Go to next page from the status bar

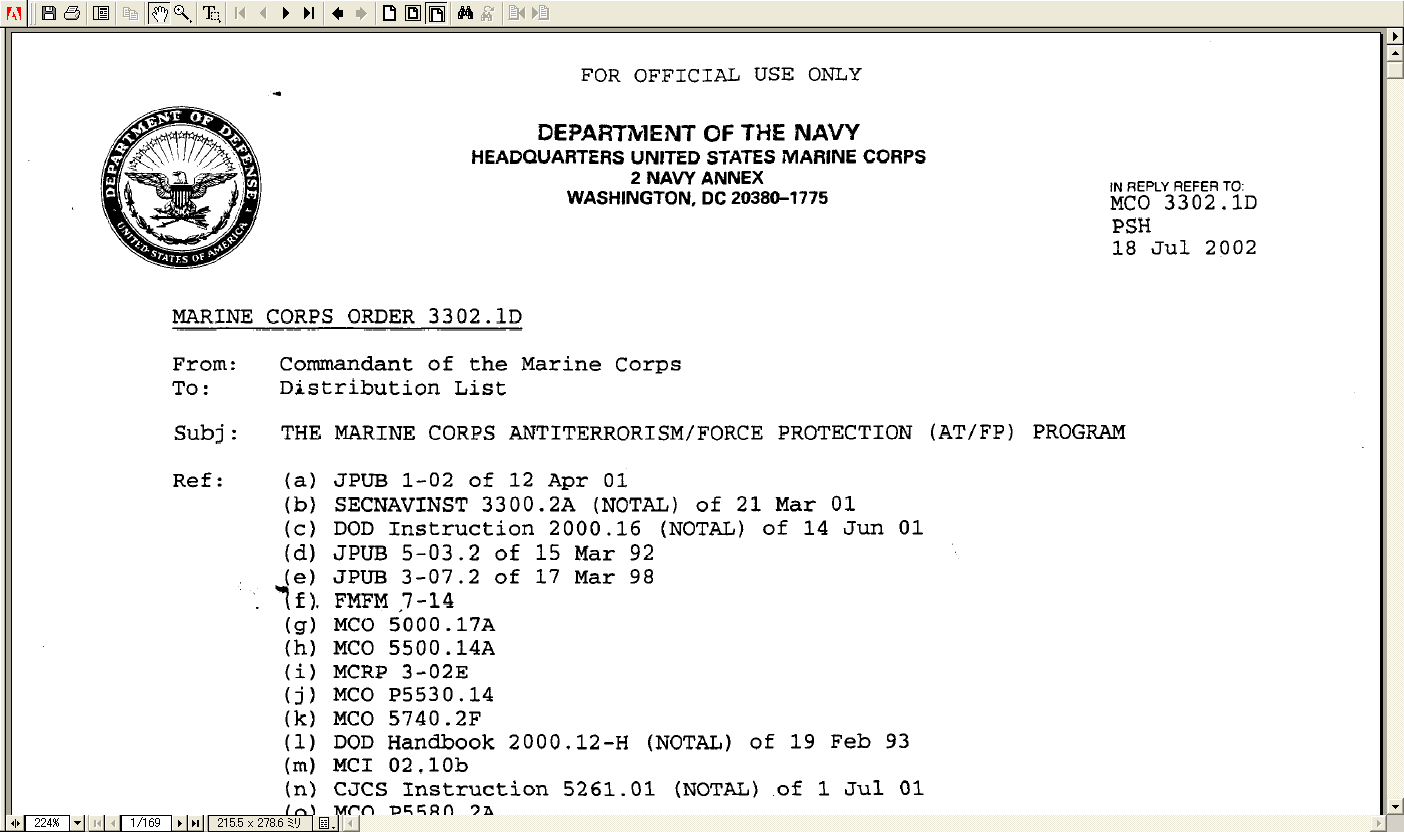click(181, 823)
